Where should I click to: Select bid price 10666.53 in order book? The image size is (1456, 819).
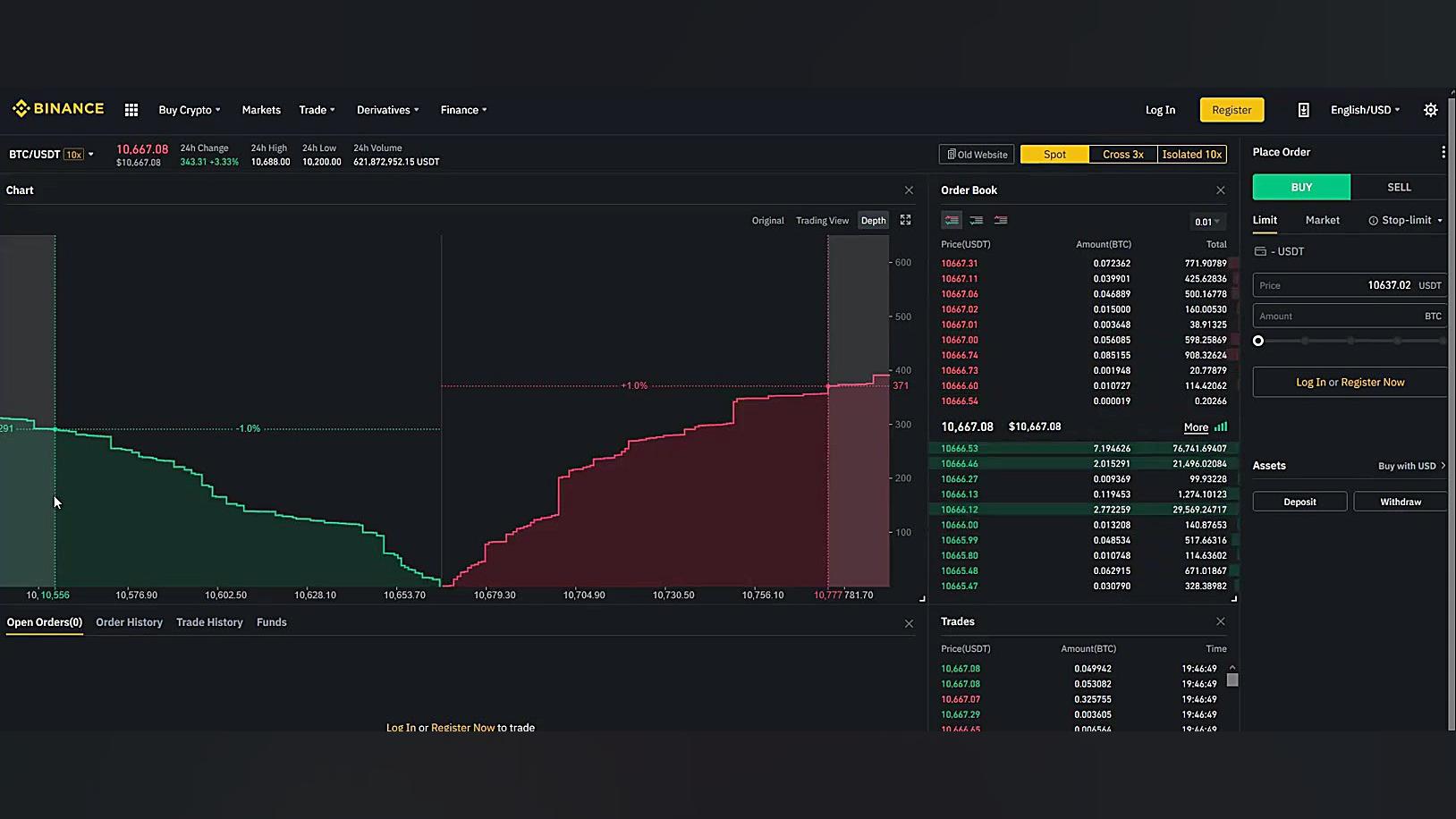tap(959, 449)
